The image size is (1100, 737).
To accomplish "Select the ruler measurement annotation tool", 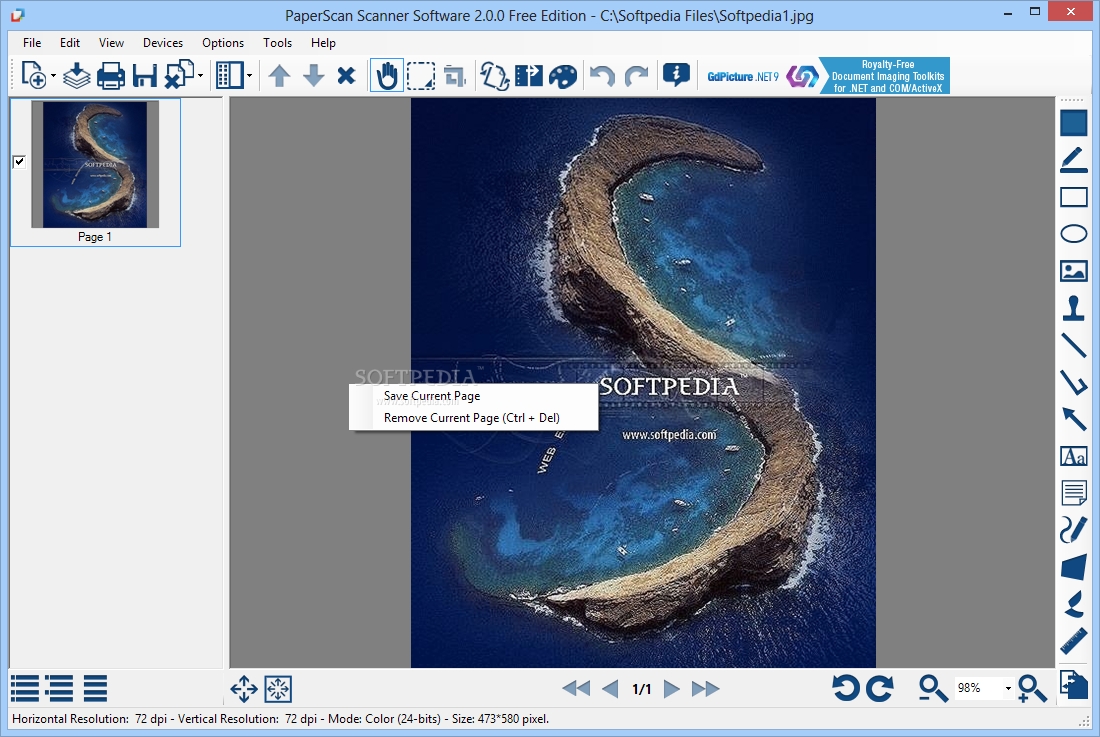I will tap(1073, 641).
